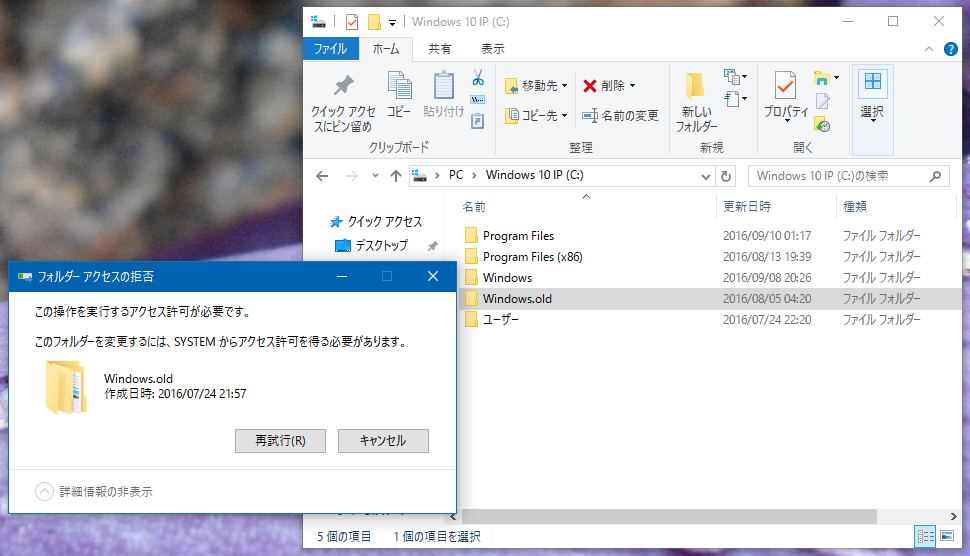
Task: Expand the address bar history dropdown
Action: [705, 177]
